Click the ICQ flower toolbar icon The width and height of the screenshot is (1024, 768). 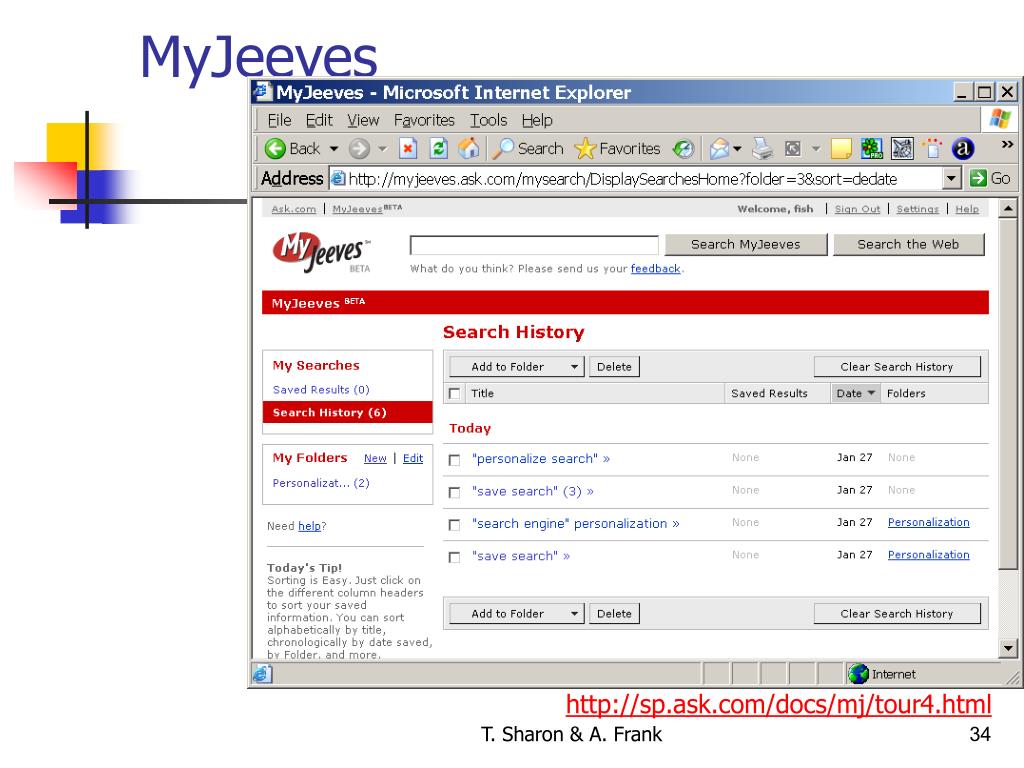pyautogui.click(x=872, y=149)
